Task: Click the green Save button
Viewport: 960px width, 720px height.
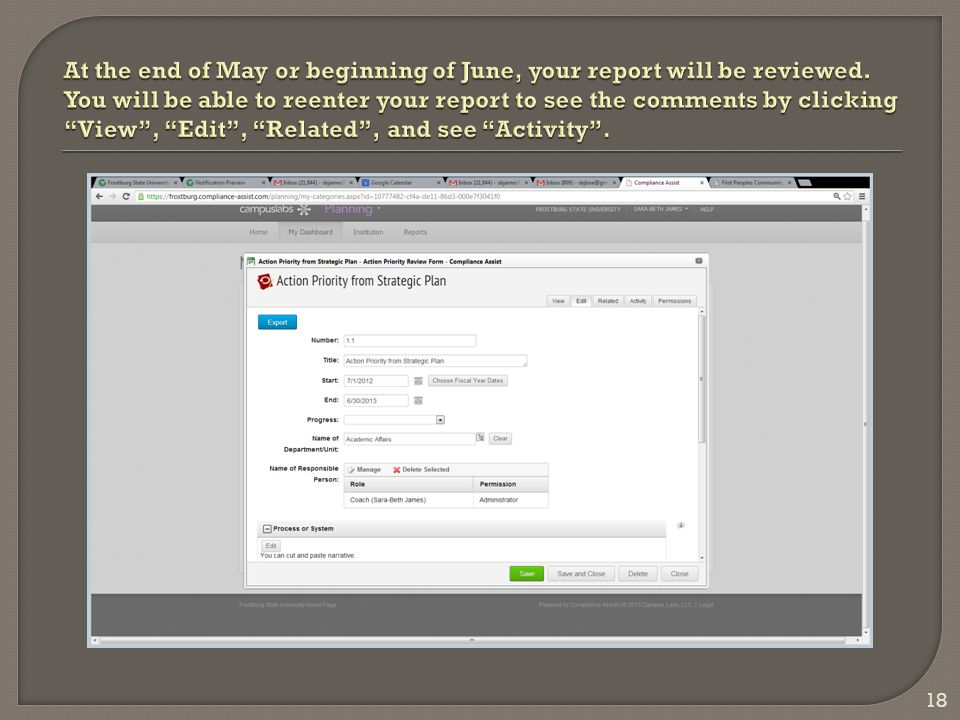Action: (x=527, y=574)
